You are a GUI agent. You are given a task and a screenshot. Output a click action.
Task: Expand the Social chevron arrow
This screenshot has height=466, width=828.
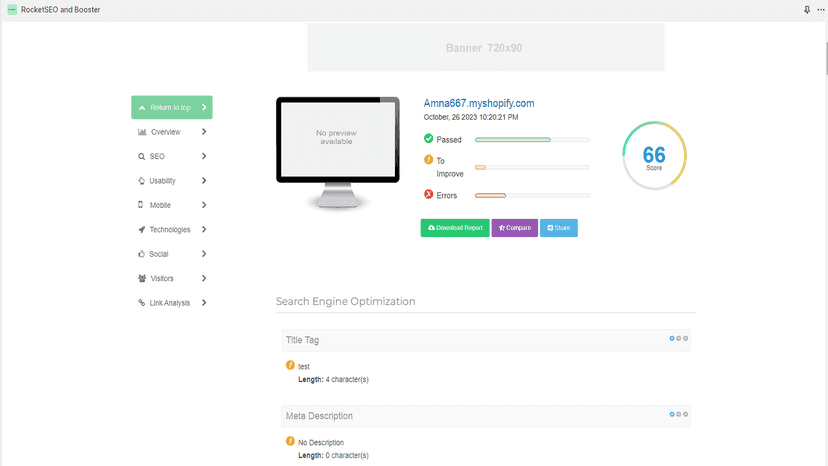(x=204, y=254)
